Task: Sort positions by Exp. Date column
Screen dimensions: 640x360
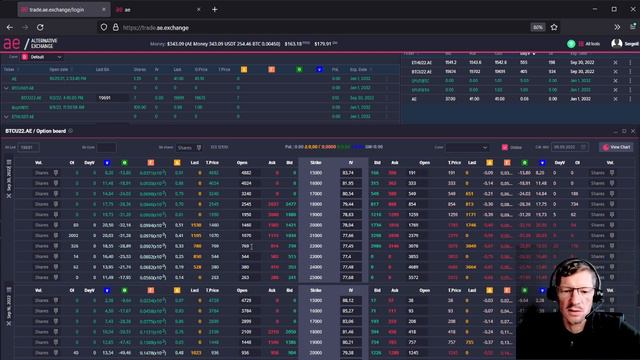Action: (x=358, y=69)
